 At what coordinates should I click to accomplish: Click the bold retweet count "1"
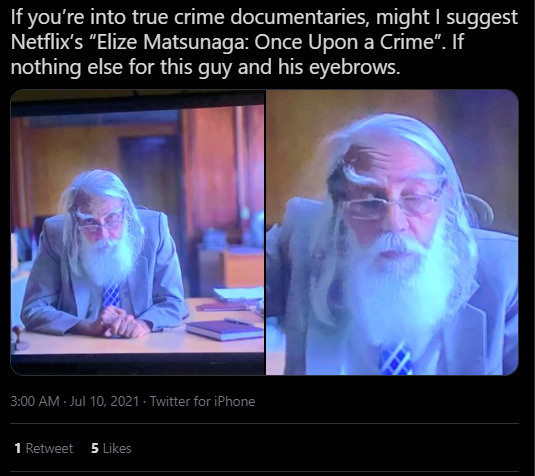(x=18, y=448)
